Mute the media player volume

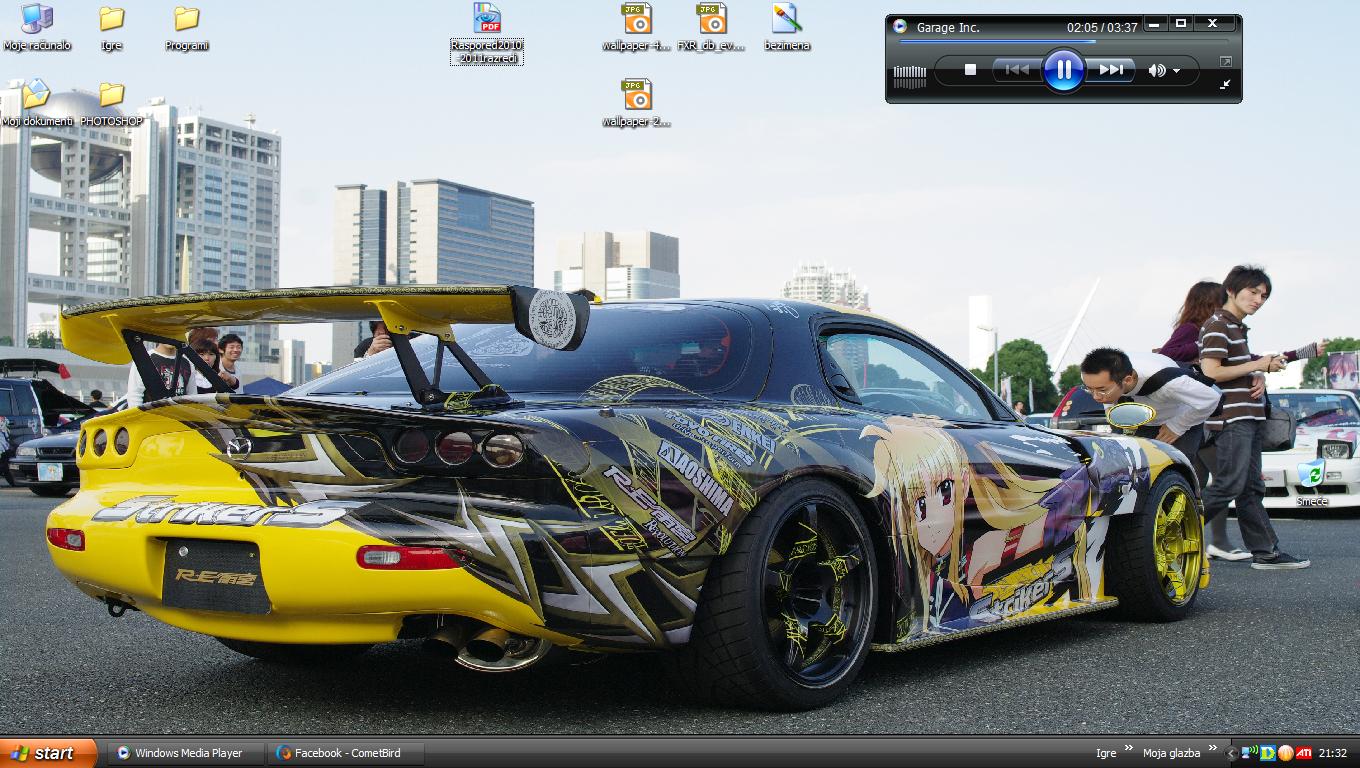1156,70
